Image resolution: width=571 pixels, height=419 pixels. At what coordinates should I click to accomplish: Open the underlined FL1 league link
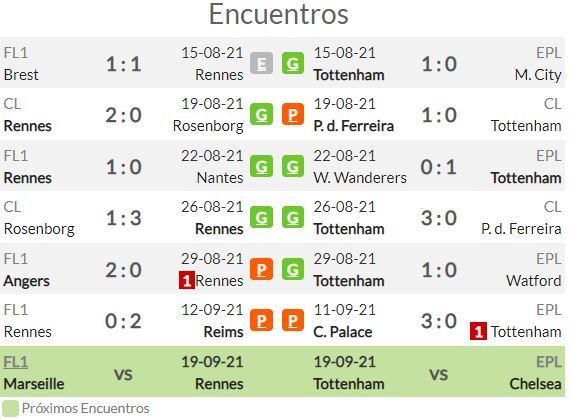pos(16,362)
